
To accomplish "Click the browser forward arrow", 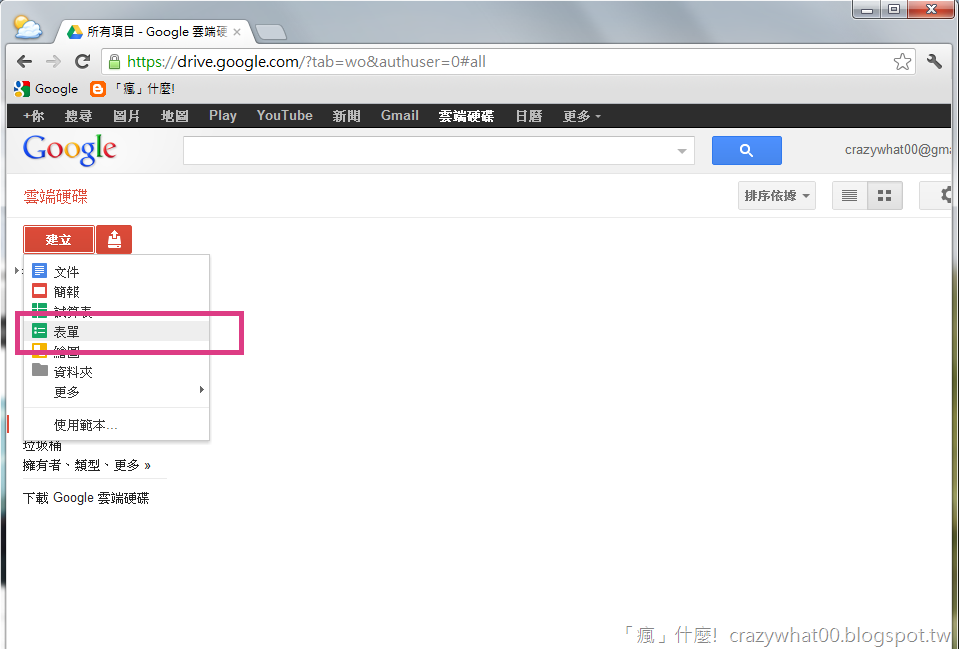I will click(x=53, y=61).
